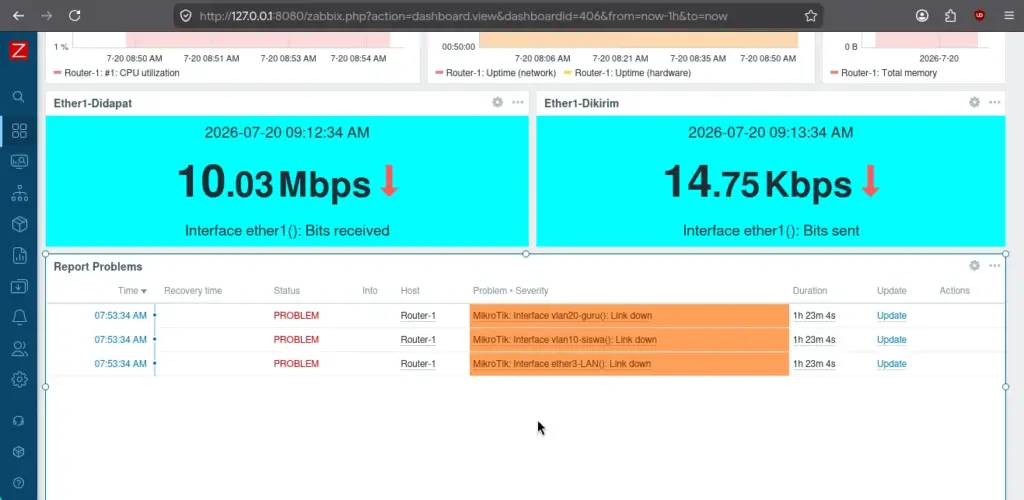Click Update for ether3-LAN problem

[891, 364]
